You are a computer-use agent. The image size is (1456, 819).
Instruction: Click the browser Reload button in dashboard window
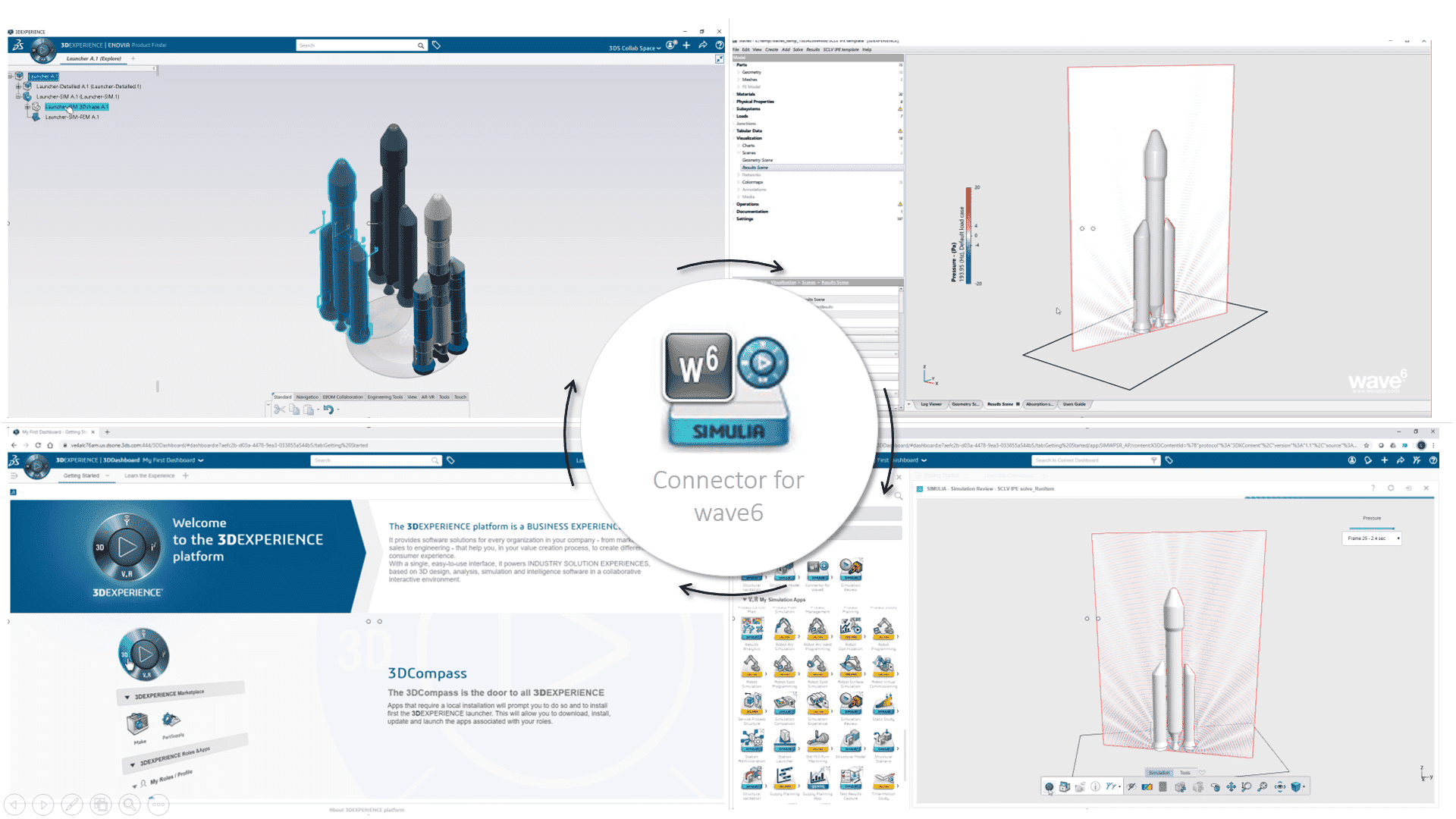point(38,445)
